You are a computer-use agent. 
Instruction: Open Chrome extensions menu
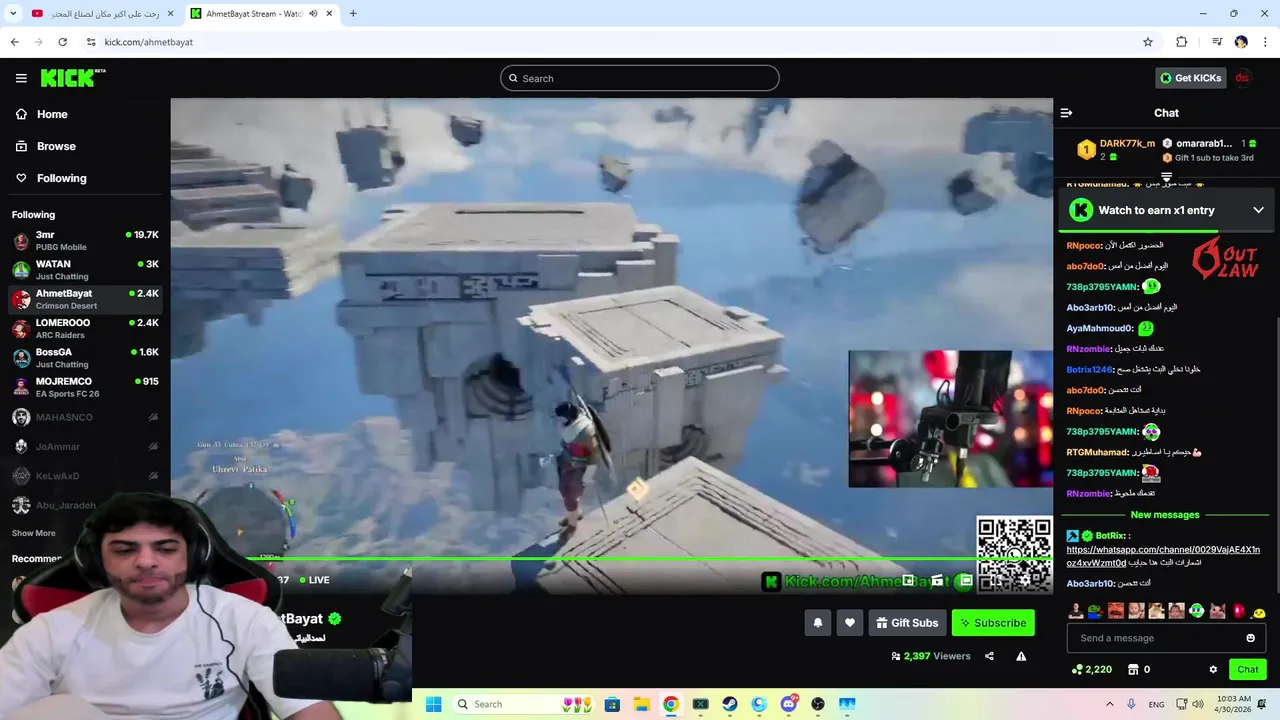pos(1181,42)
